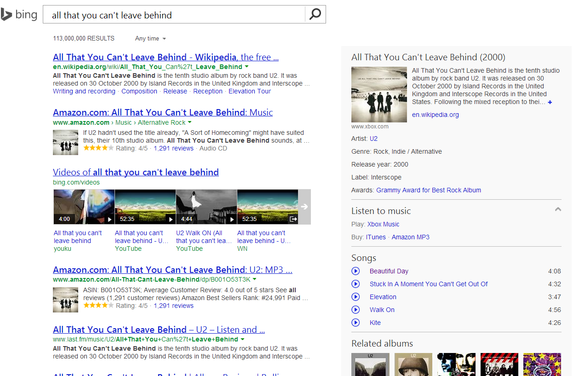Open the related album with purple yellow cover
This screenshot has width=579, height=376.
(542, 365)
